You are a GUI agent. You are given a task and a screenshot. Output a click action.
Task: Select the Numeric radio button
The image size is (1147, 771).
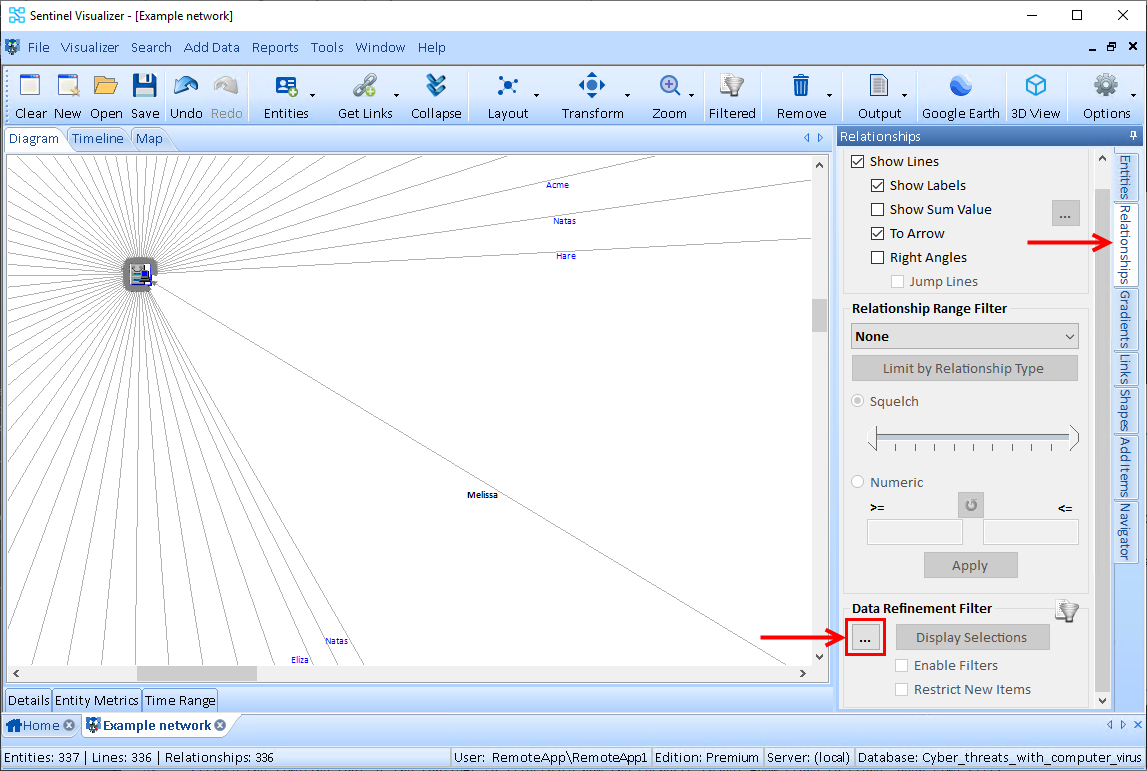pos(857,482)
